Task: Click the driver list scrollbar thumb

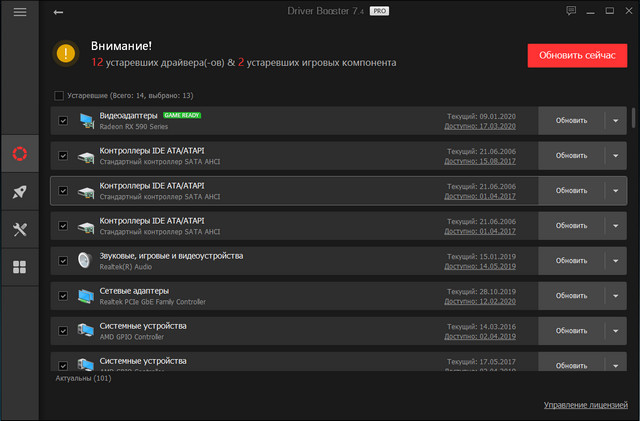Action: pyautogui.click(x=633, y=118)
